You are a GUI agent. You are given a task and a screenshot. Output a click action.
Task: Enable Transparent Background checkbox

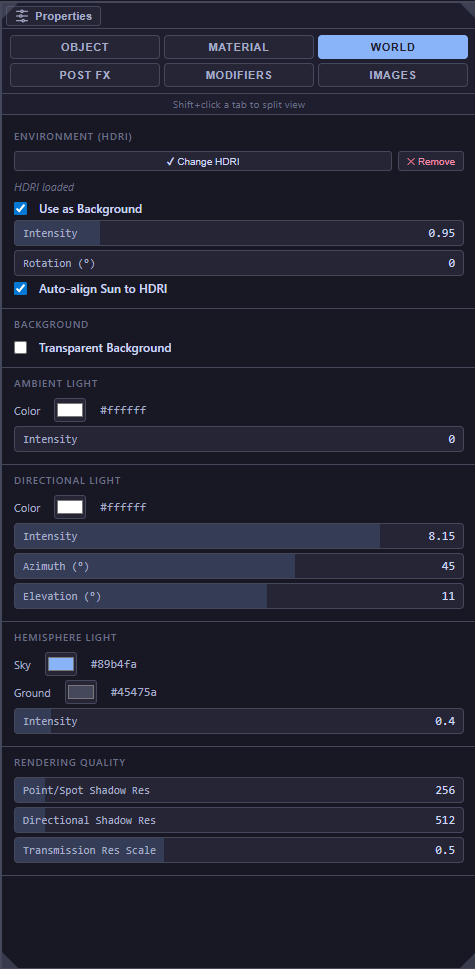tap(21, 348)
